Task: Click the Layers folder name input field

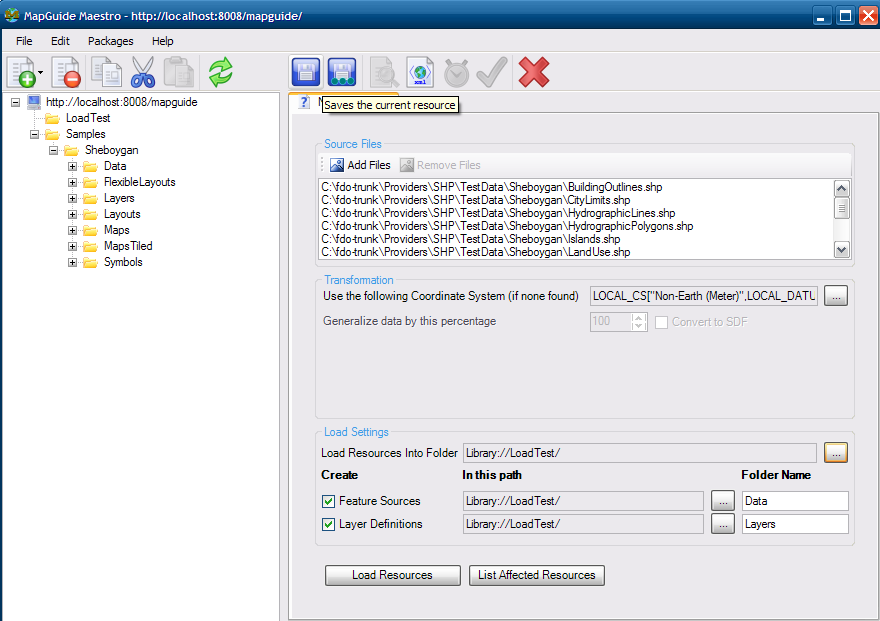Action: (795, 525)
